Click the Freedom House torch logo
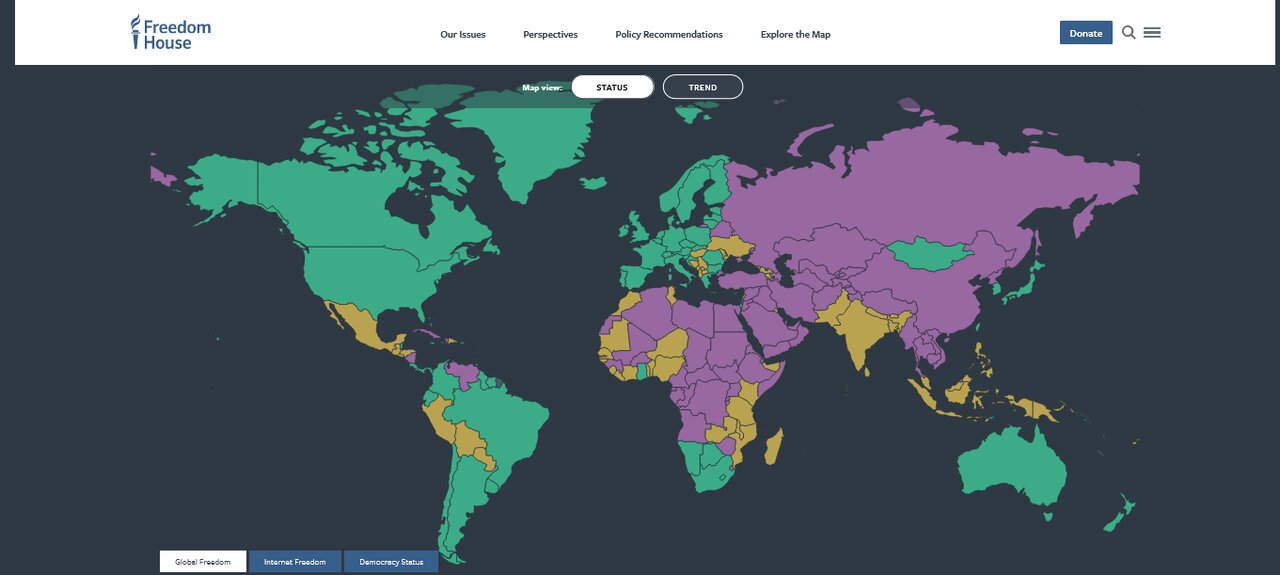 click(x=137, y=32)
